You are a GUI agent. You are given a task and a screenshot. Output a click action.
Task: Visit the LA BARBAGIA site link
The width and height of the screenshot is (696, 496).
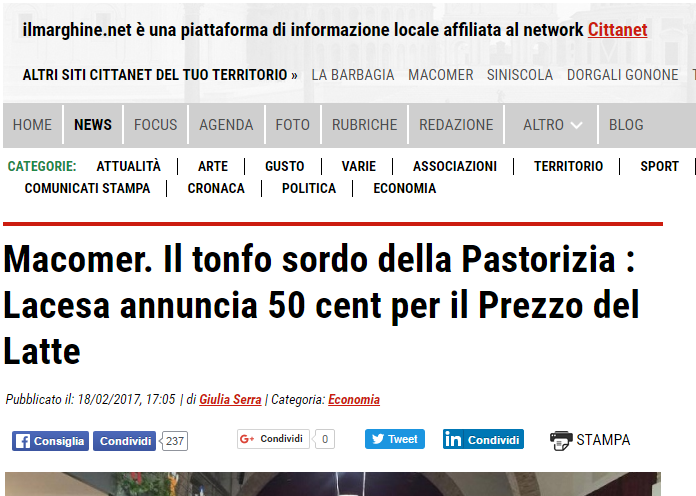click(352, 75)
